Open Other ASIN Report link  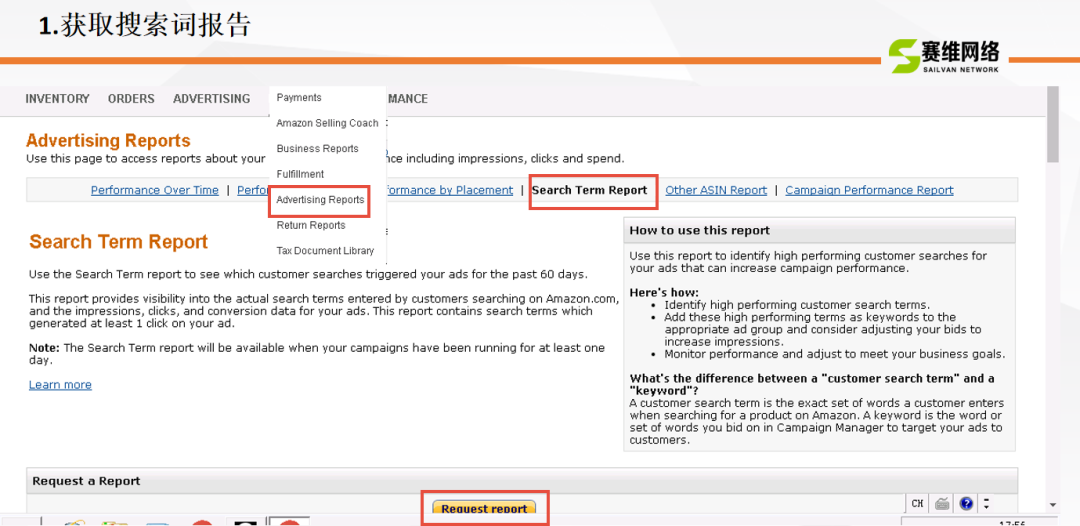click(x=716, y=190)
